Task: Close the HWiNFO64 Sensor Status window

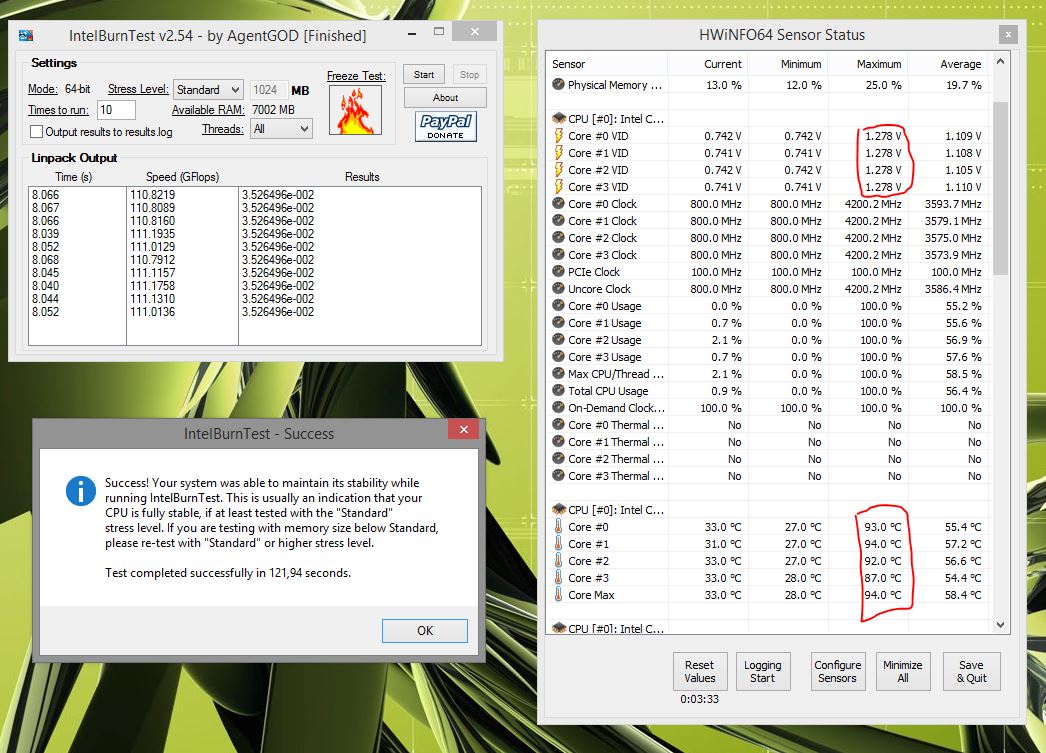Action: pos(1008,34)
